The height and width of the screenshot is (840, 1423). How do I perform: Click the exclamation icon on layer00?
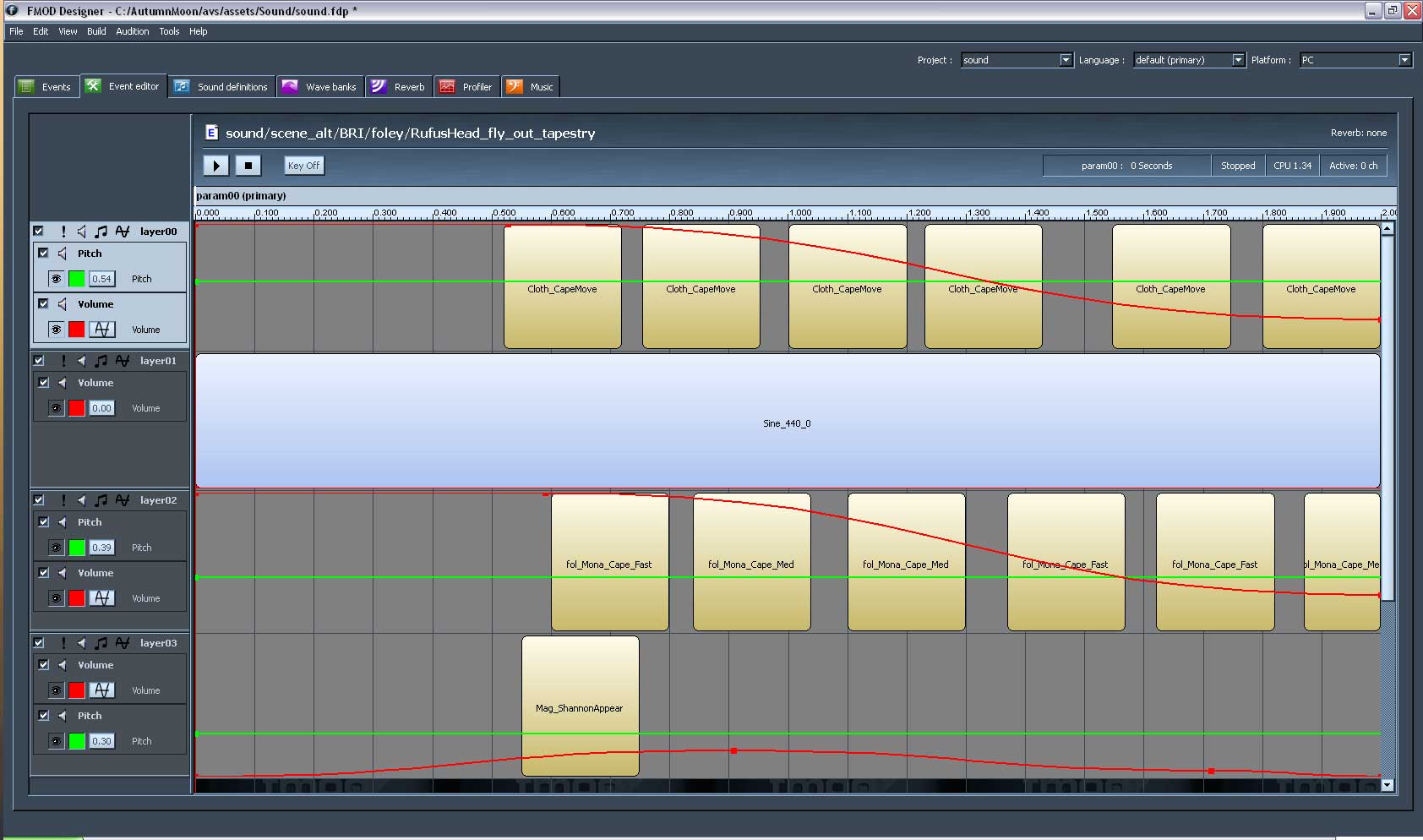point(63,231)
